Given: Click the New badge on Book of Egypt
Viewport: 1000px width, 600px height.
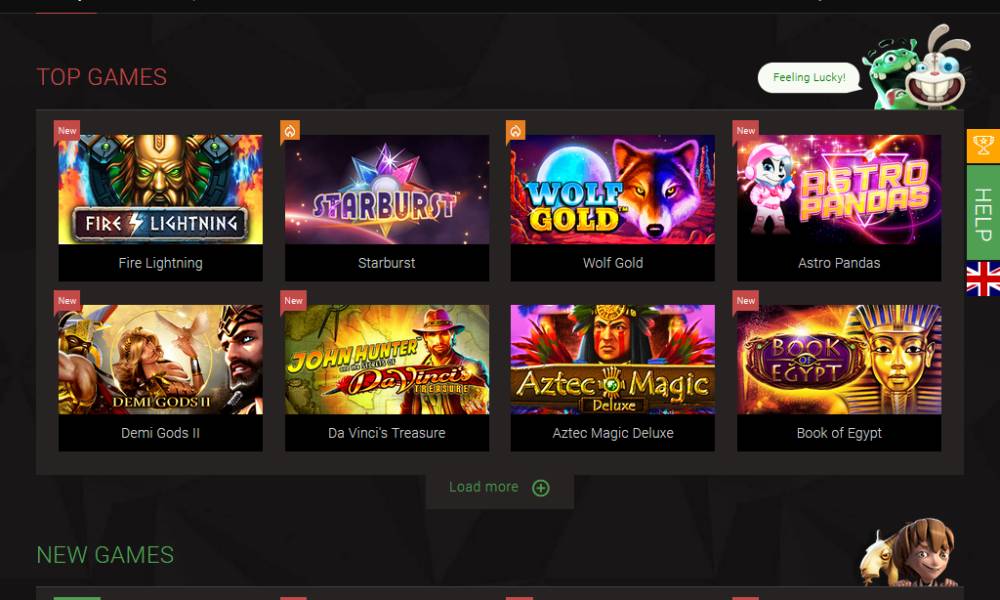Looking at the screenshot, I should (x=746, y=300).
